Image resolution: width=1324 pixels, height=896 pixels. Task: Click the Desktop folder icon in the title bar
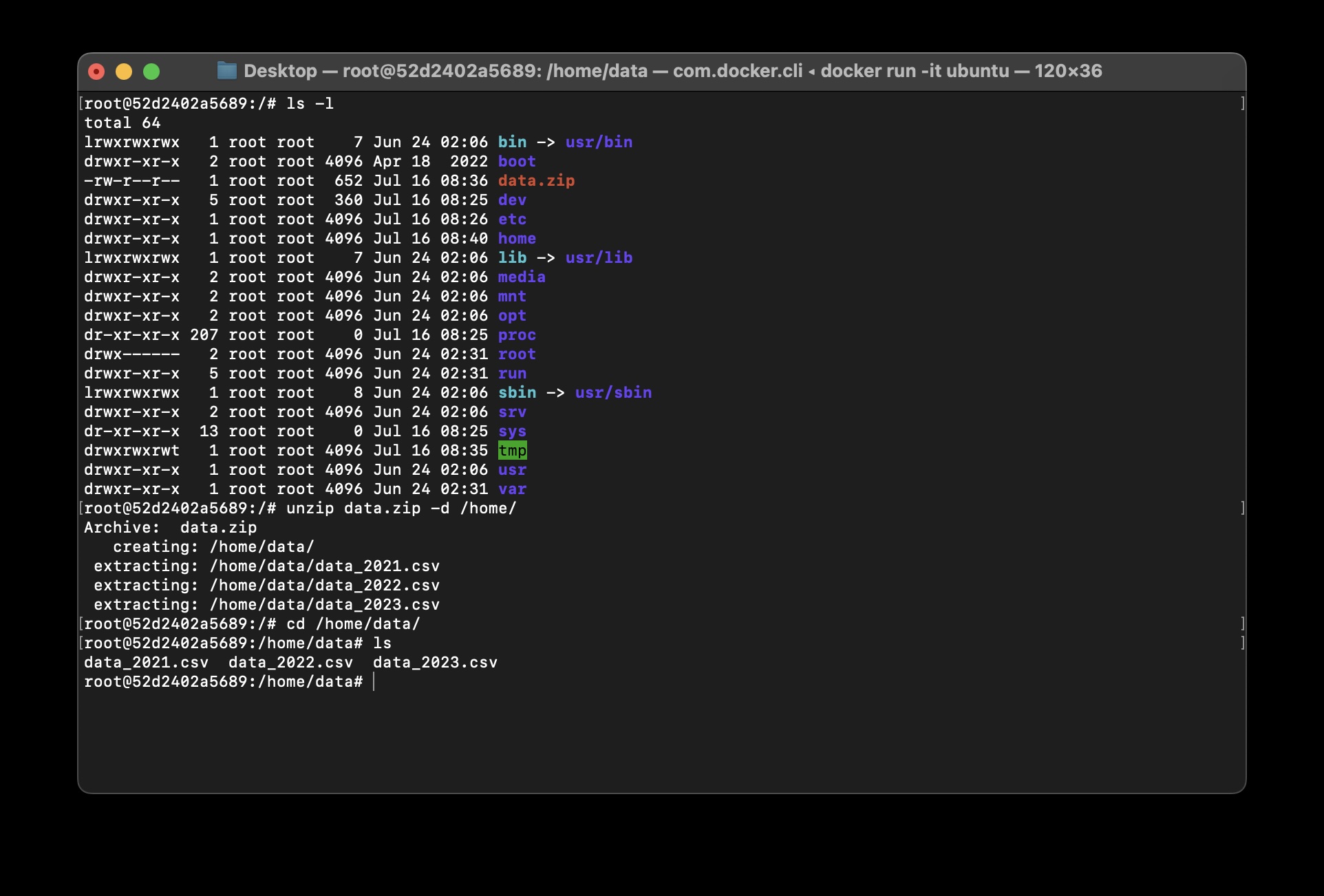pyautogui.click(x=226, y=70)
